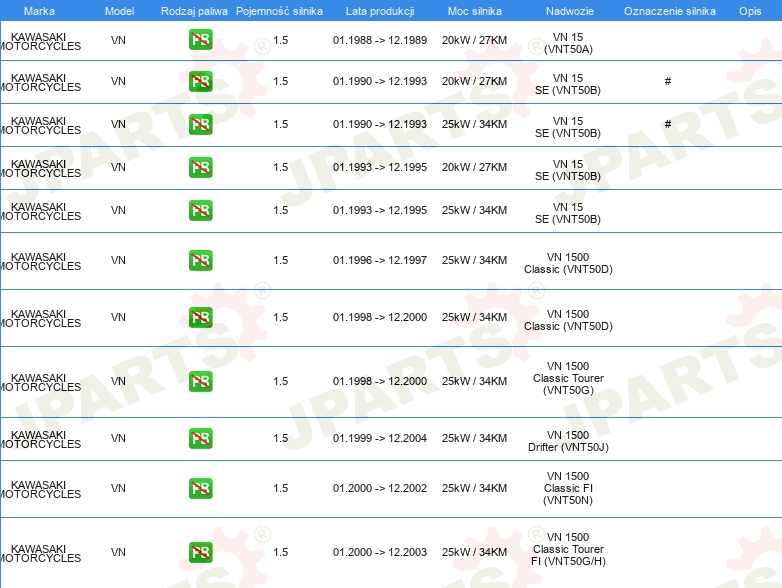Click VN model cell in the Drifter row
Image resolution: width=782 pixels, height=588 pixels.
(118, 438)
